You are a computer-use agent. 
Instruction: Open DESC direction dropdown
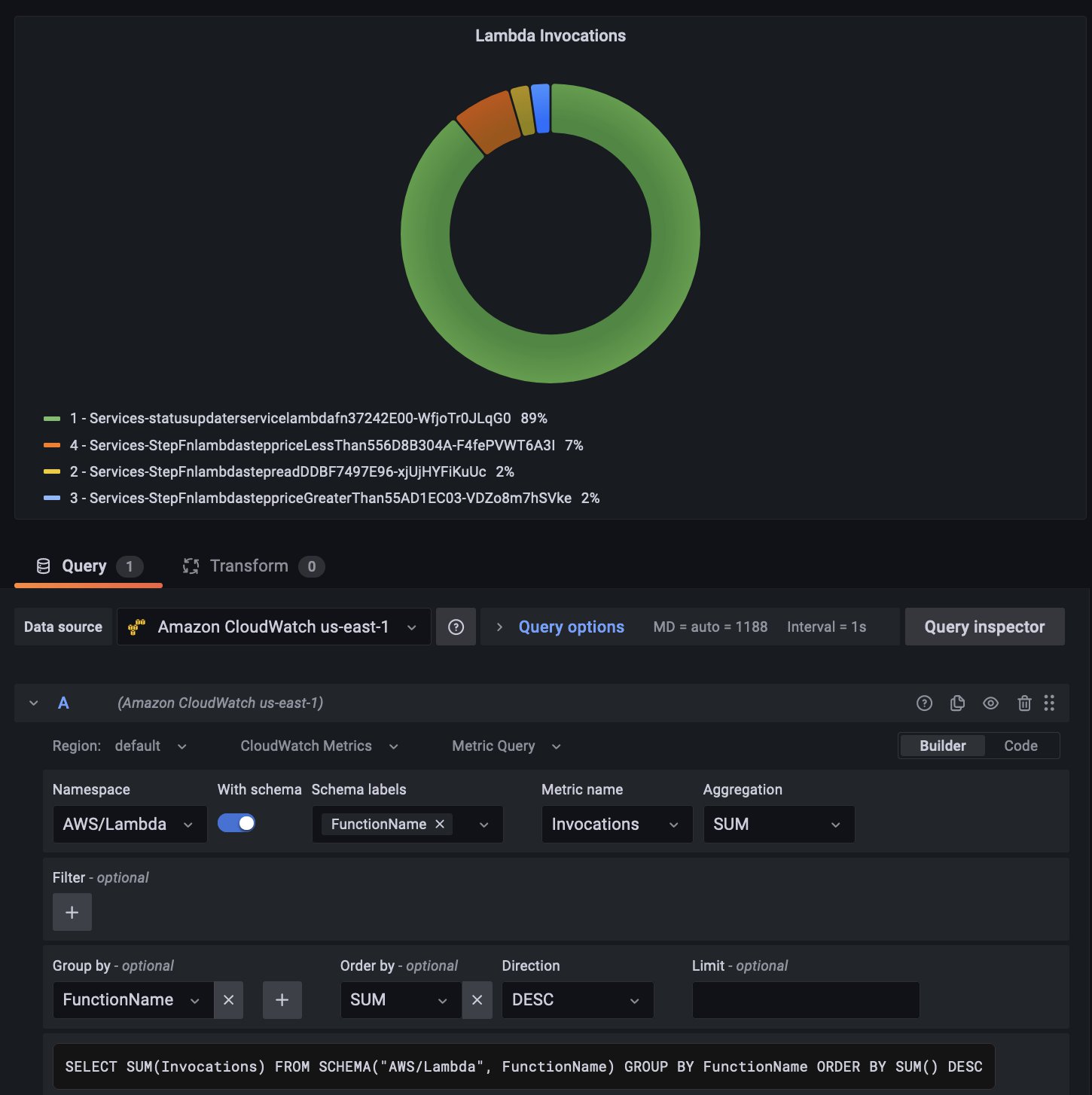click(578, 999)
